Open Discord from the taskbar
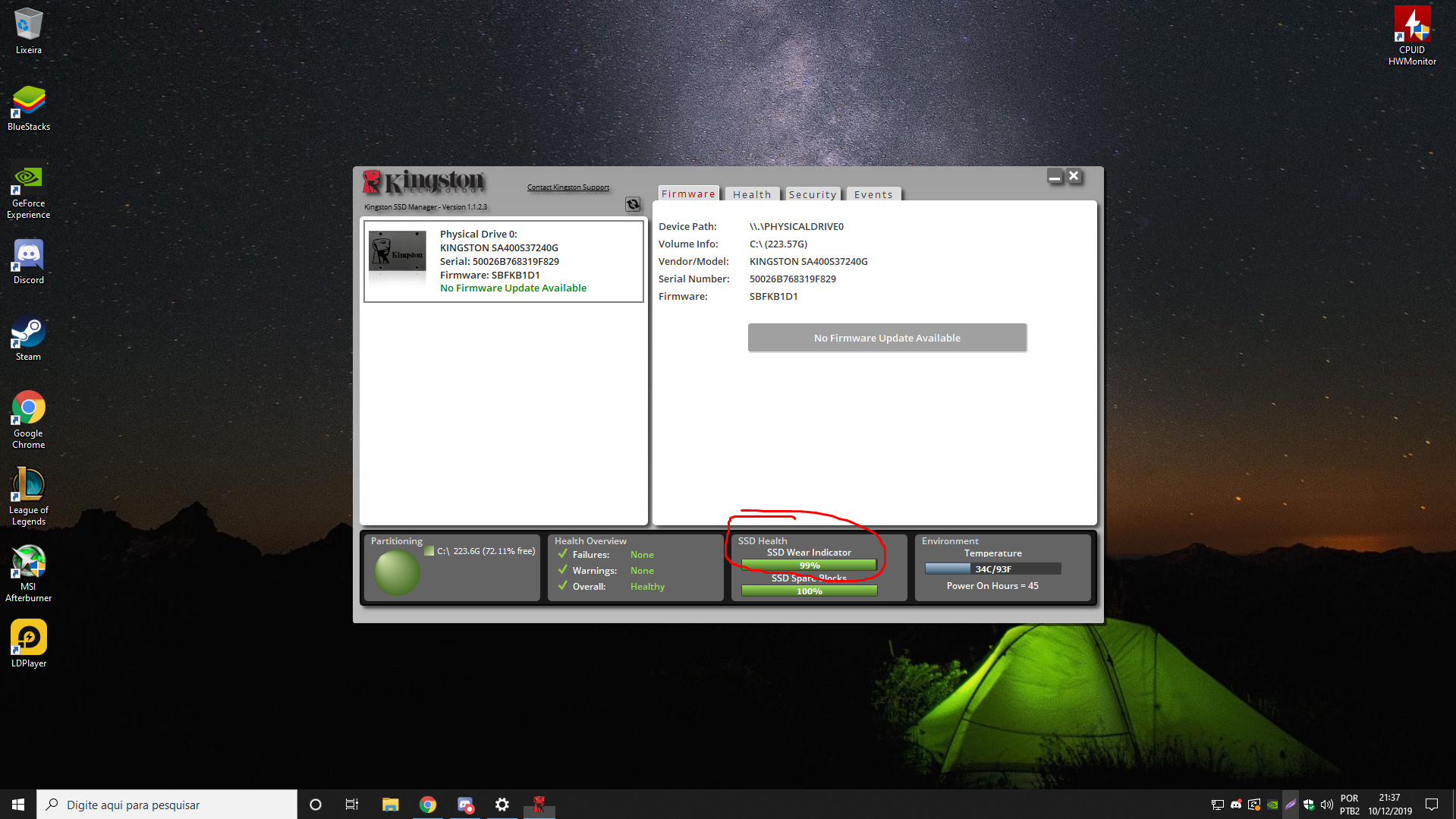The height and width of the screenshot is (819, 1456). 465,805
